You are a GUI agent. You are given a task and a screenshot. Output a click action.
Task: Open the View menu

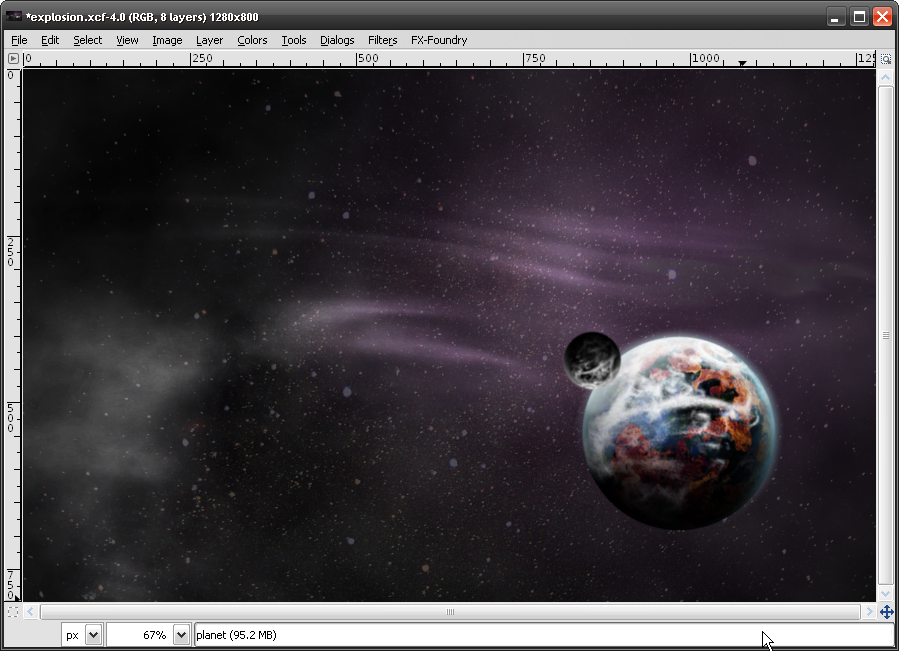click(127, 40)
